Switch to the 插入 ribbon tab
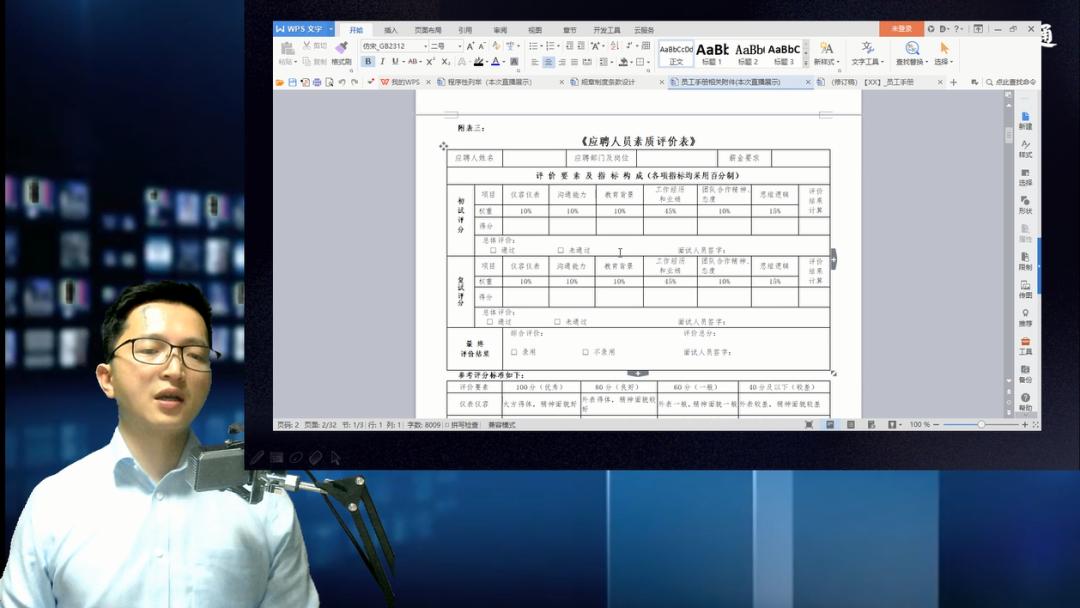The height and width of the screenshot is (608, 1080). [x=390, y=29]
